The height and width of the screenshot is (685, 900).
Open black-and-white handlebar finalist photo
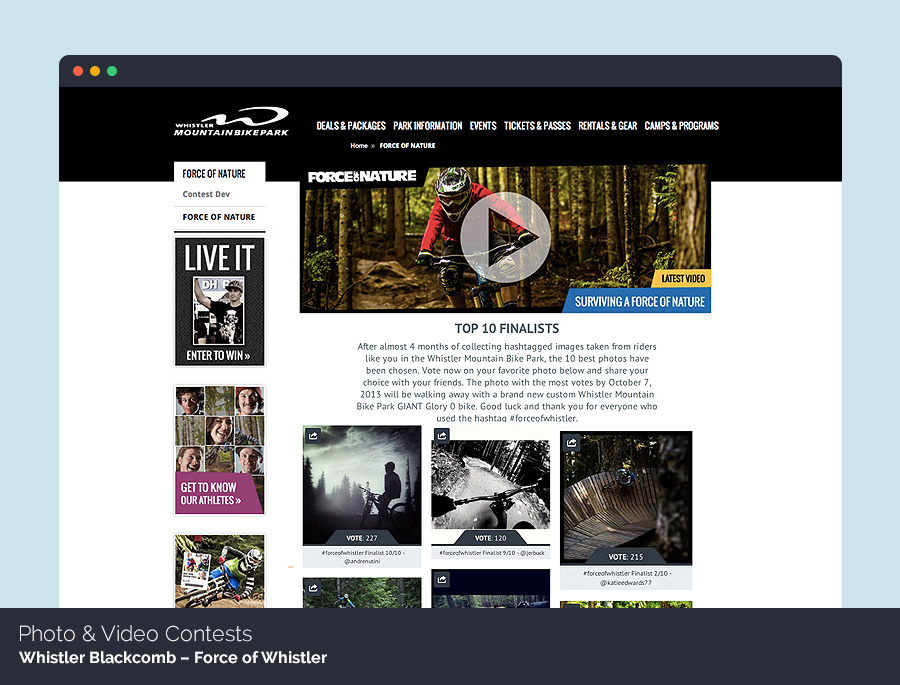pyautogui.click(x=491, y=485)
